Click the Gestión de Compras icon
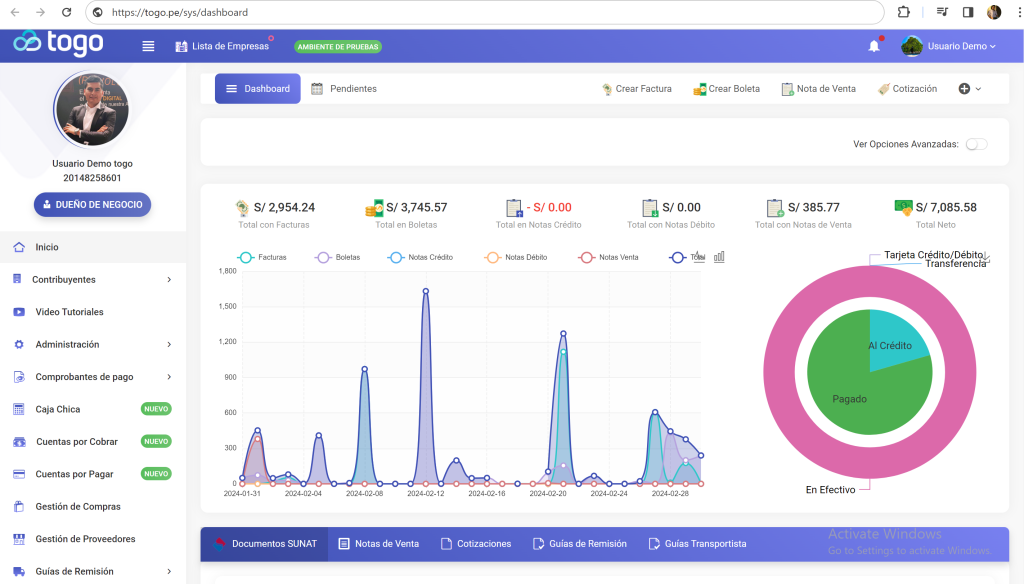This screenshot has height=584, width=1024. click(18, 507)
